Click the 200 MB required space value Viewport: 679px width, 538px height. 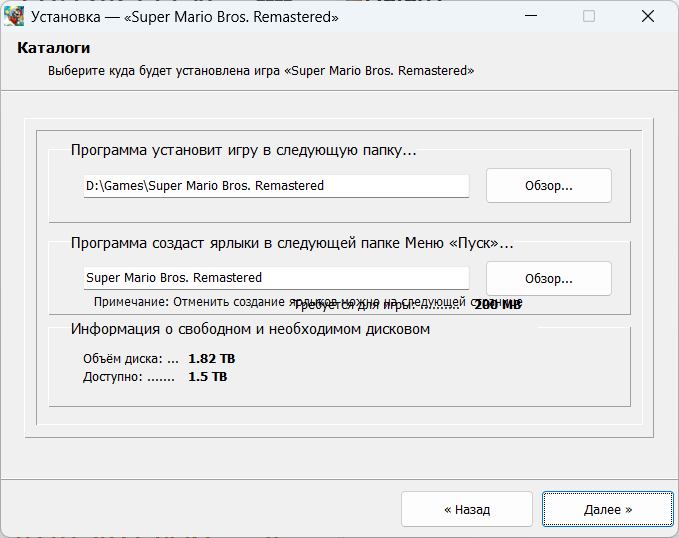(498, 304)
